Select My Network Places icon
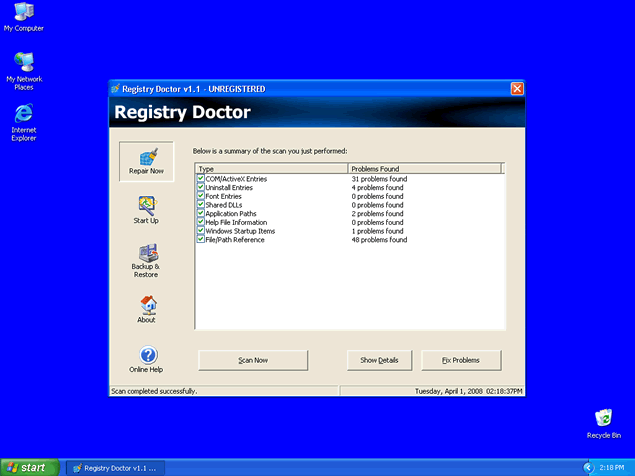 pos(23,68)
